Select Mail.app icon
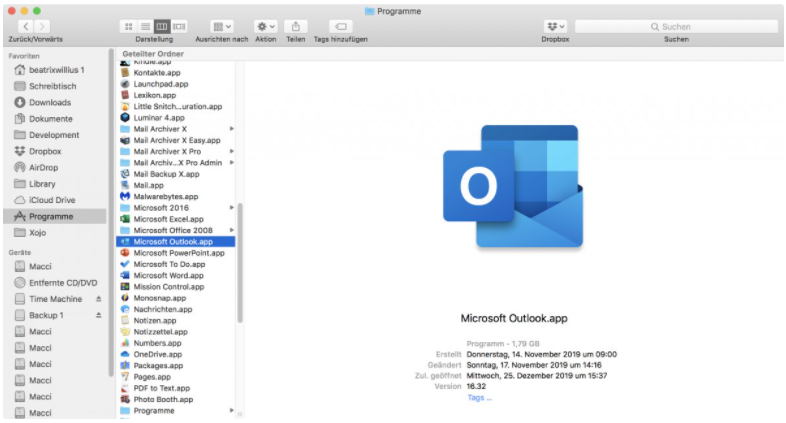This screenshot has height=423, width=786. (125, 185)
